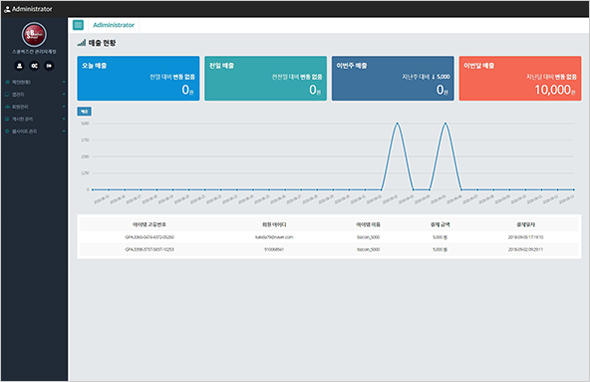Open the teal 전일 매출 card
The height and width of the screenshot is (382, 590).
(x=265, y=78)
